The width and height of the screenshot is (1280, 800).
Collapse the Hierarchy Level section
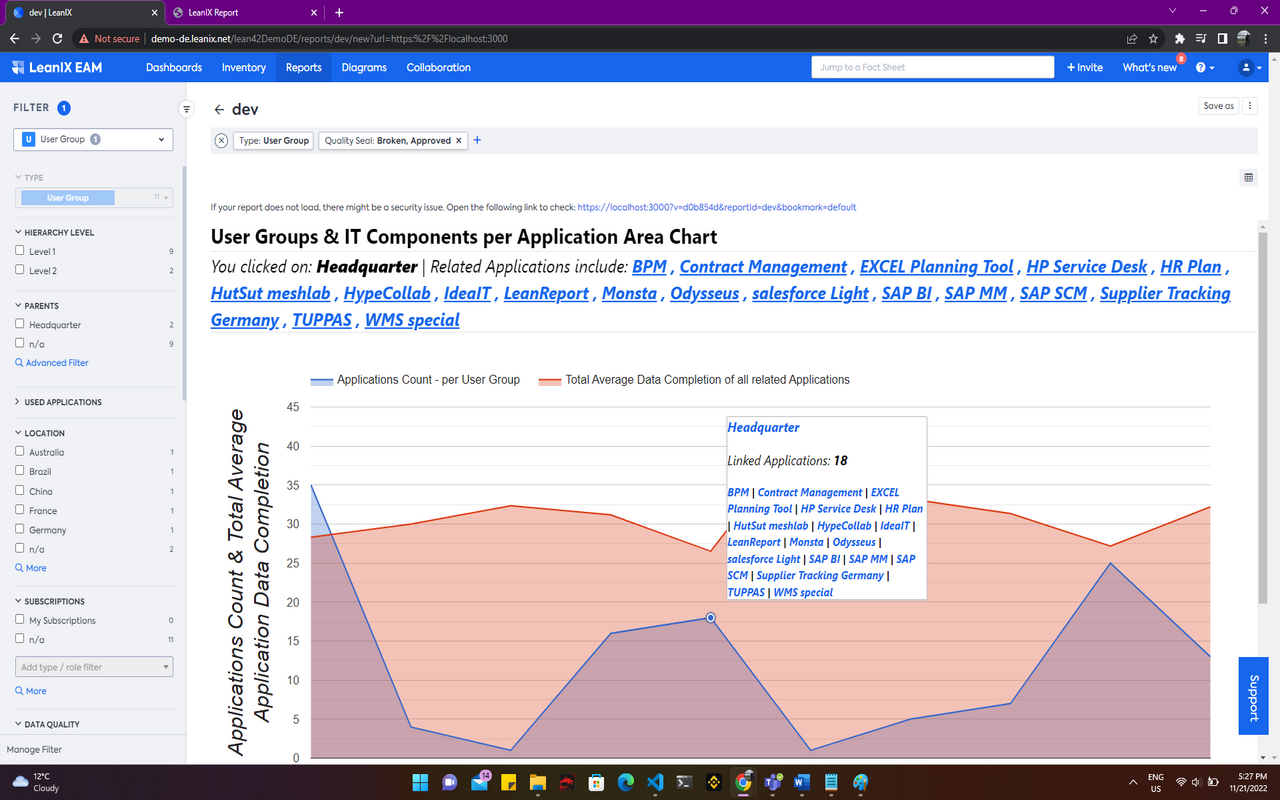click(x=54, y=232)
